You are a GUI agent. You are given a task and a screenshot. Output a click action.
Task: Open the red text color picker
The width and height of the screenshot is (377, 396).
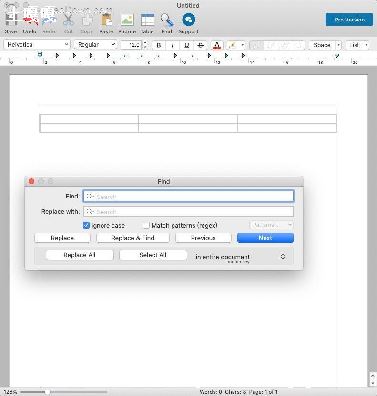(x=217, y=45)
